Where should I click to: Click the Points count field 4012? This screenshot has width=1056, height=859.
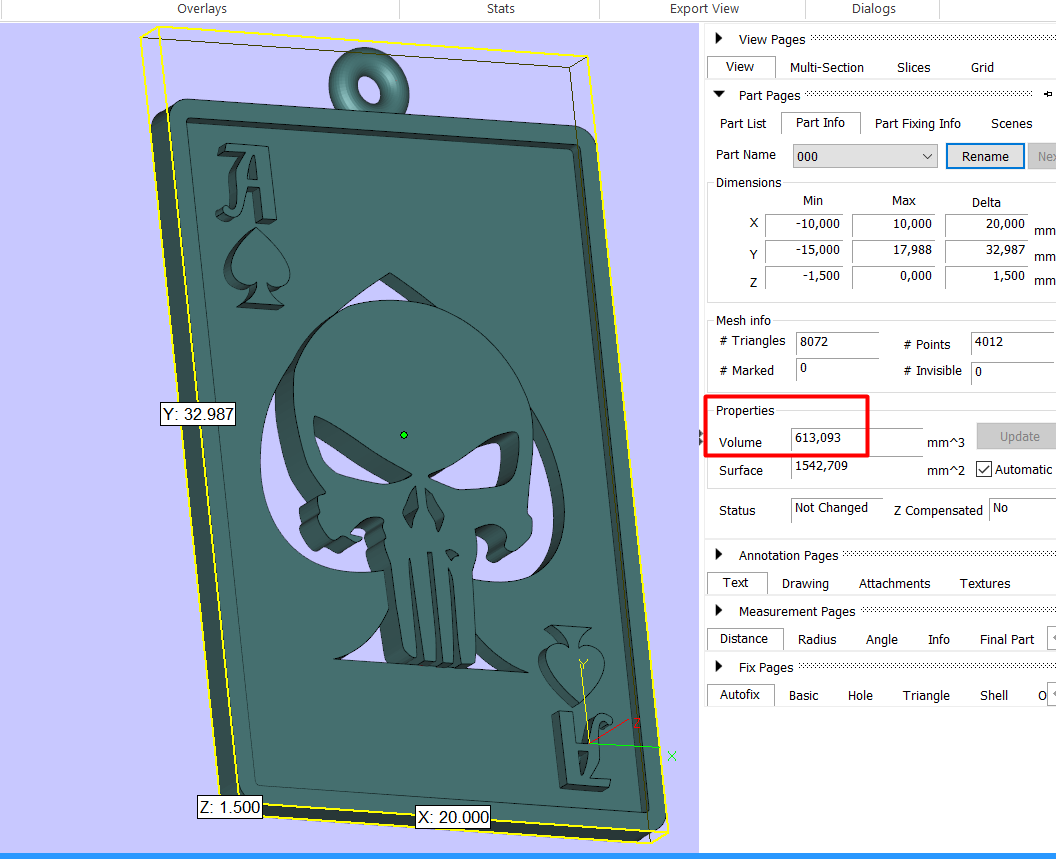(x=1012, y=342)
